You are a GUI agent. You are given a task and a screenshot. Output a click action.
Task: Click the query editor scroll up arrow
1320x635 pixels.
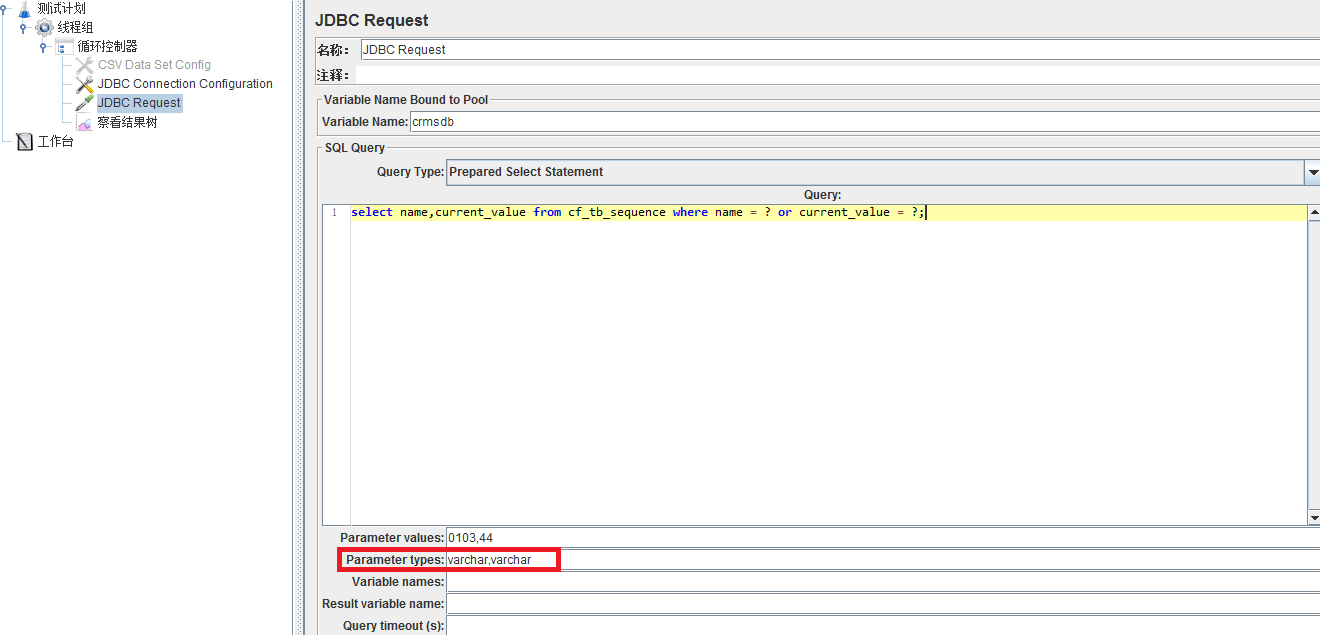pos(1314,212)
